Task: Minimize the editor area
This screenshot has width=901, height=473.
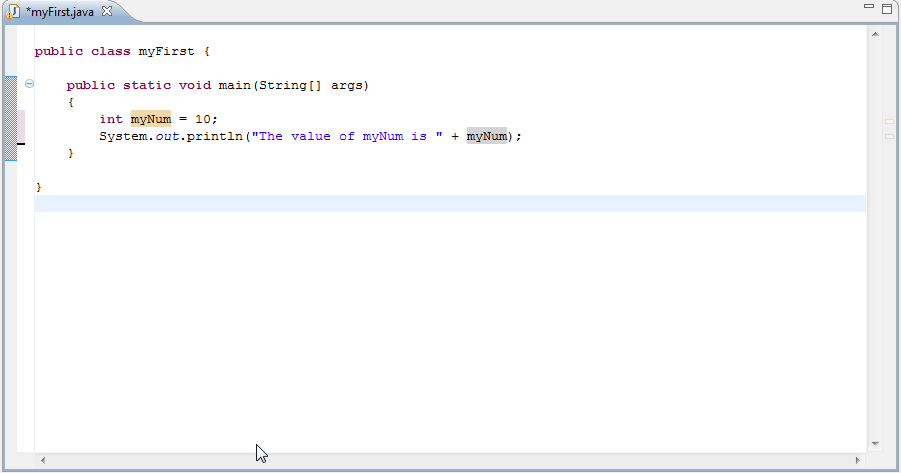Action: pos(867,8)
